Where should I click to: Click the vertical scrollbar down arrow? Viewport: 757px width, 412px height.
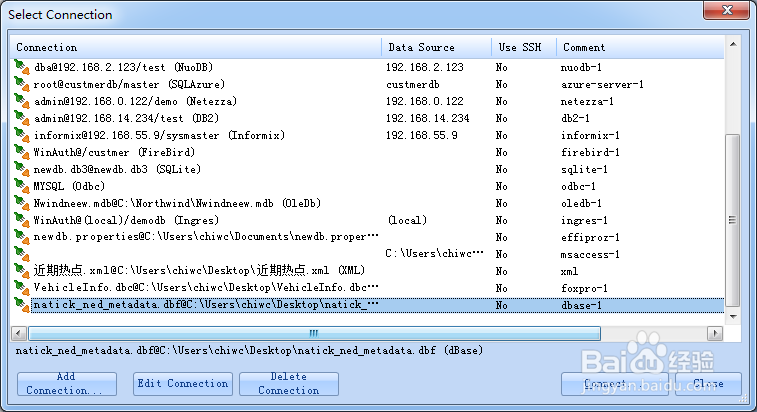coord(733,317)
